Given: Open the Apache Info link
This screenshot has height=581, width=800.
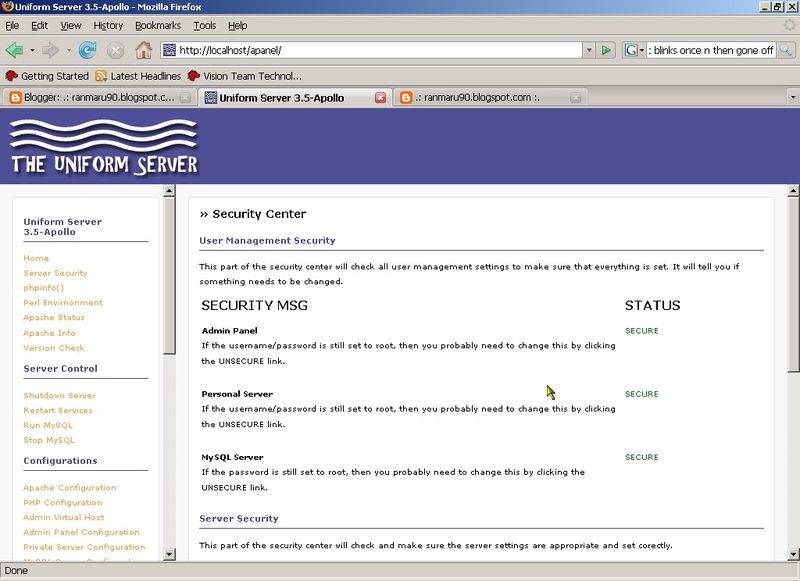Looking at the screenshot, I should (49, 333).
